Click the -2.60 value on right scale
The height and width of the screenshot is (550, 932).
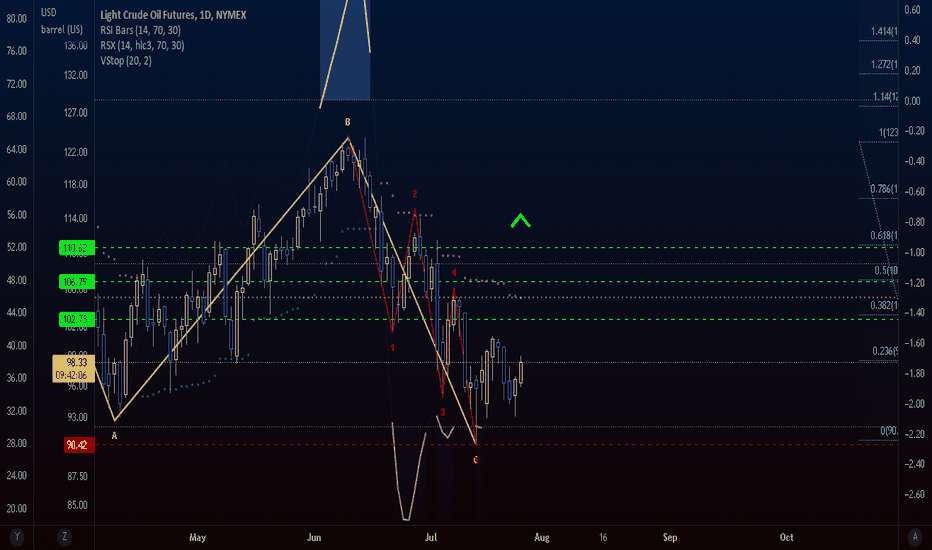click(914, 494)
